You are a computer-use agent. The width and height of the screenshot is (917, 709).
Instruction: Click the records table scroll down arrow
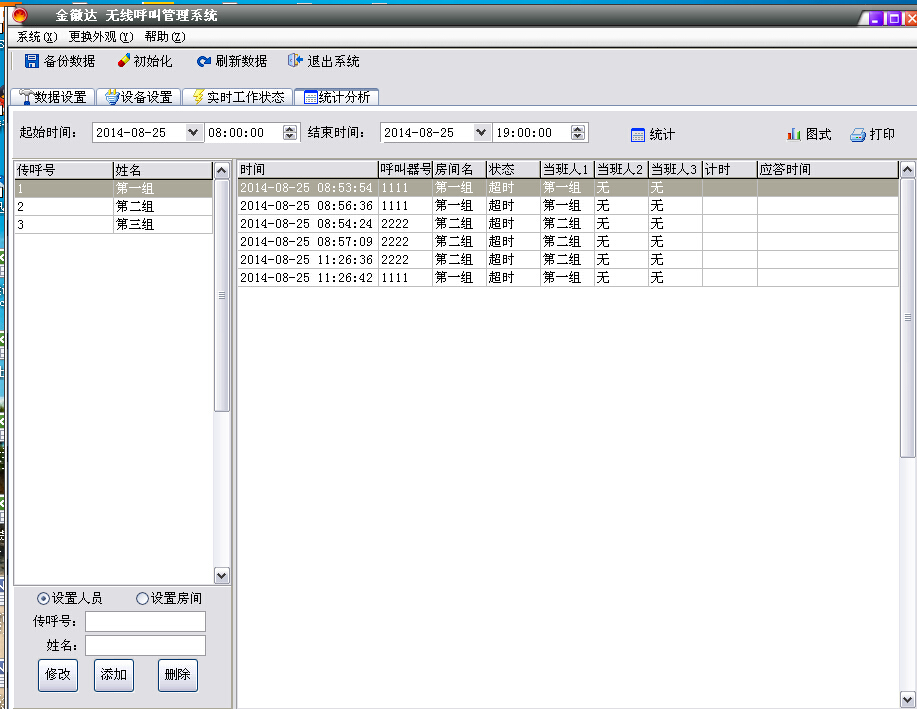coord(908,699)
